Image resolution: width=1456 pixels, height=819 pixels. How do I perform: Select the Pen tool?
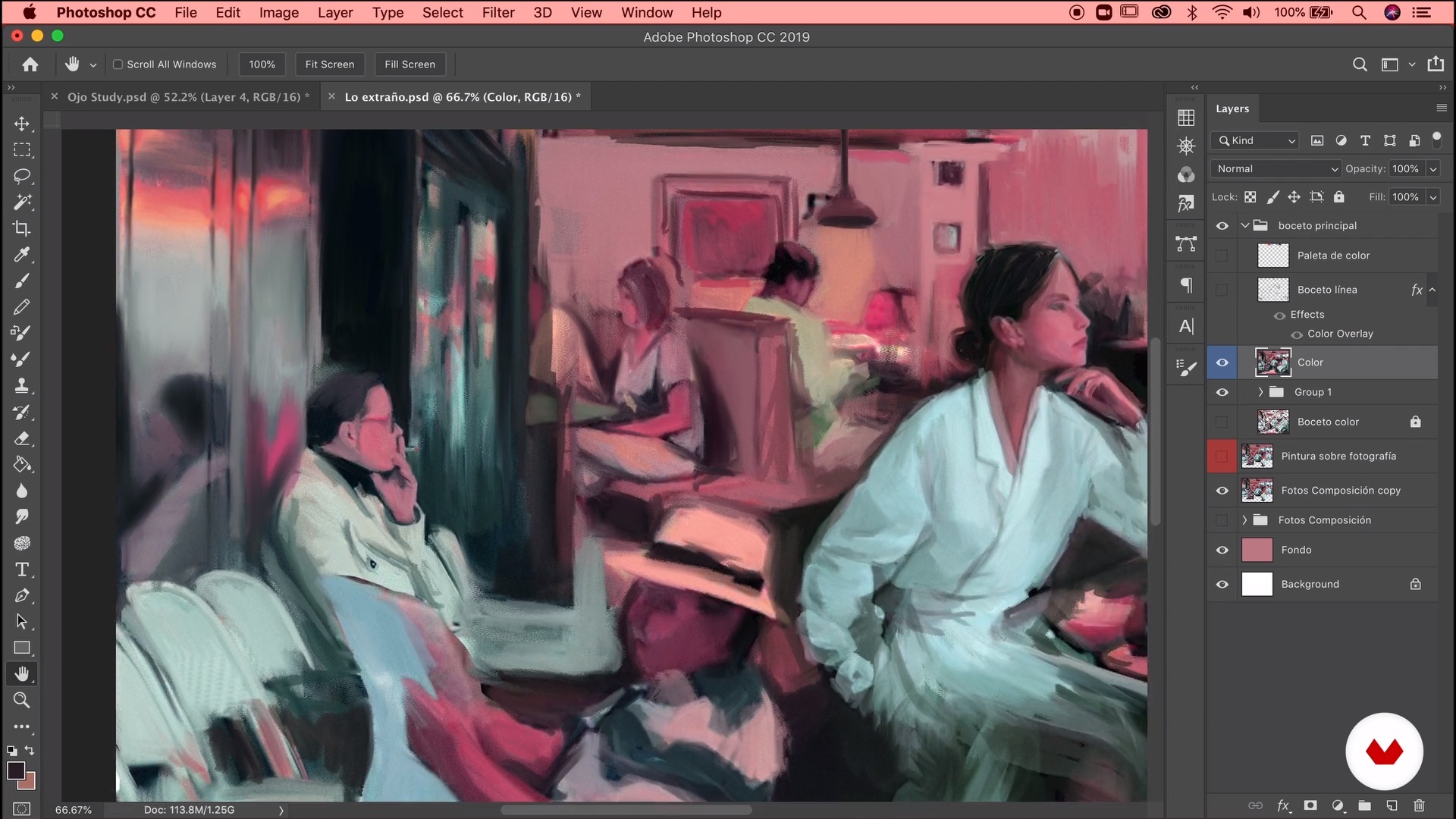22,595
